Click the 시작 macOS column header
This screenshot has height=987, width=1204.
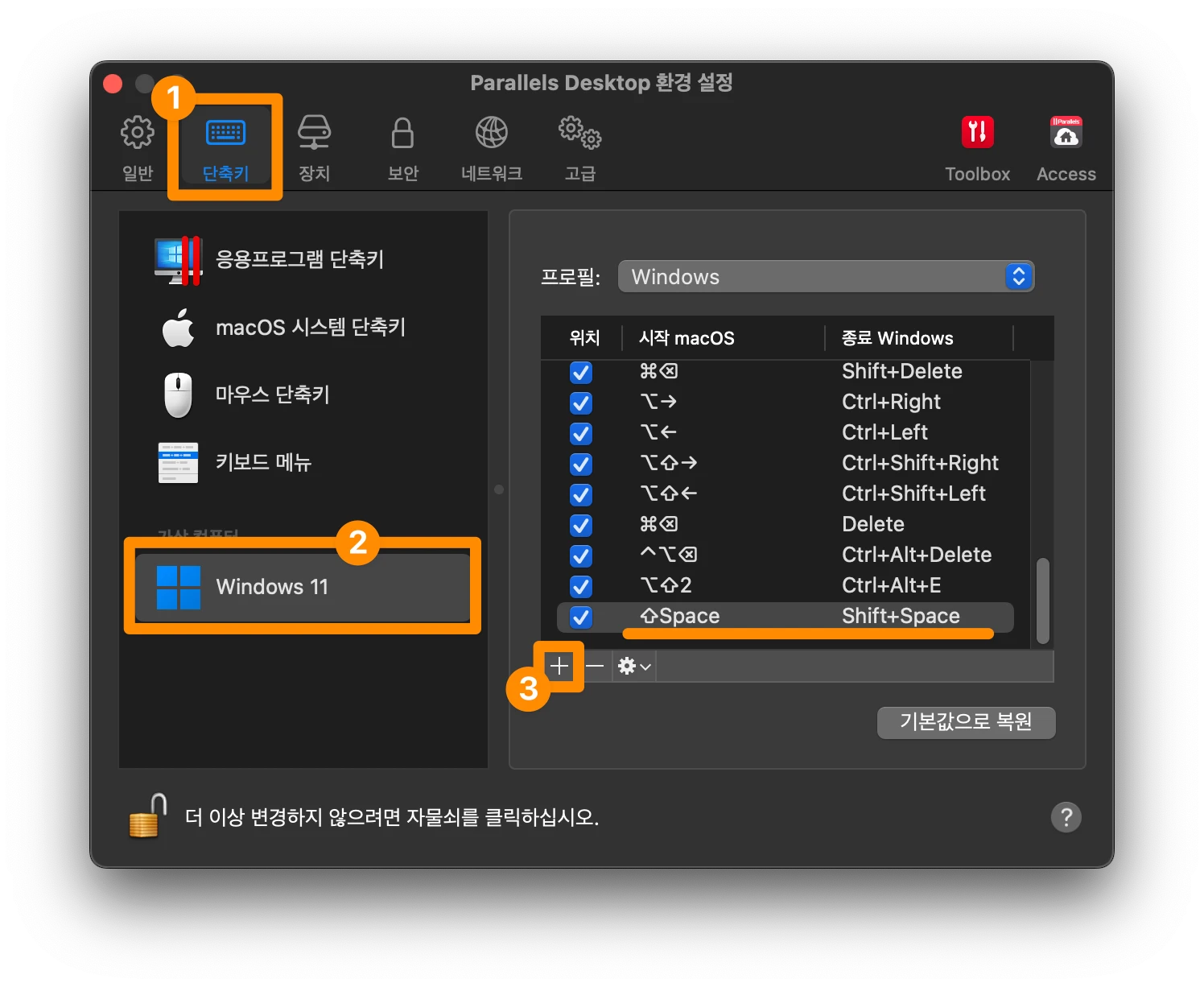point(687,338)
